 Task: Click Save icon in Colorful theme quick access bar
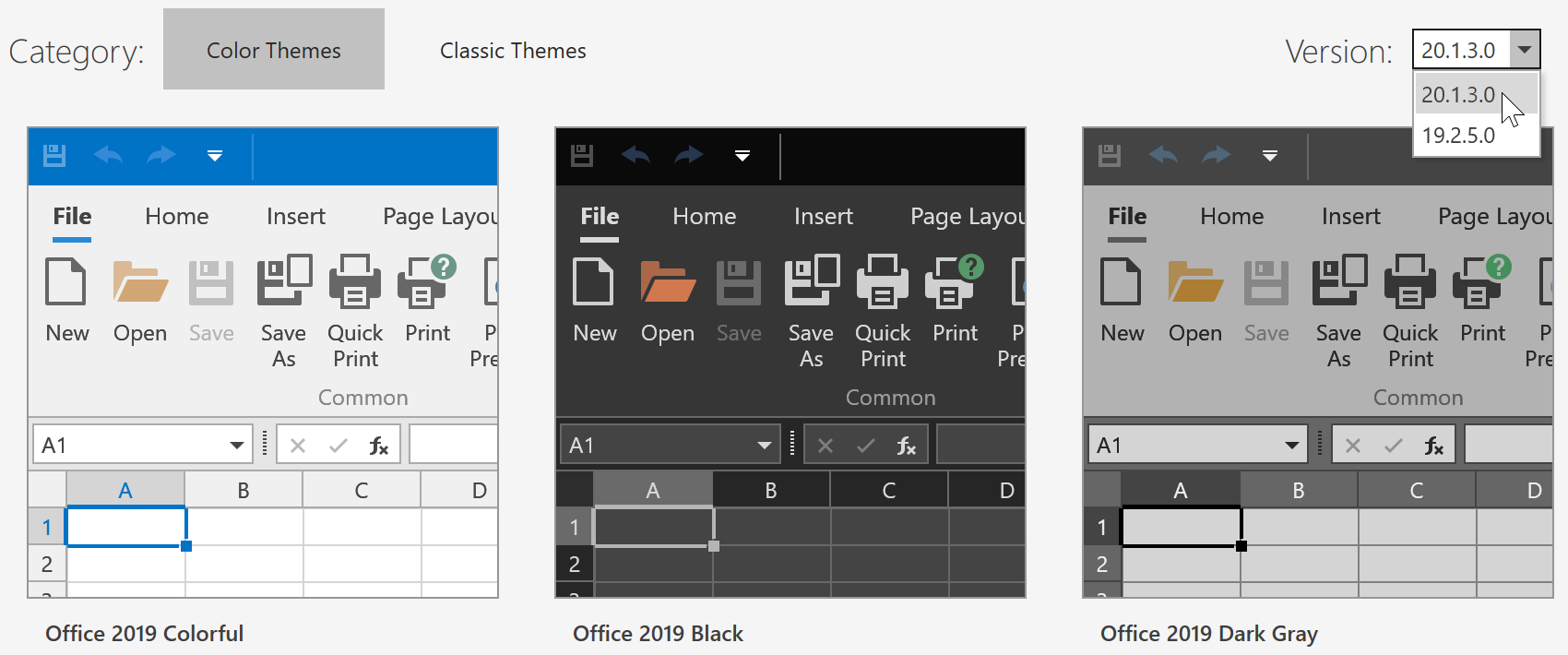pyautogui.click(x=54, y=155)
